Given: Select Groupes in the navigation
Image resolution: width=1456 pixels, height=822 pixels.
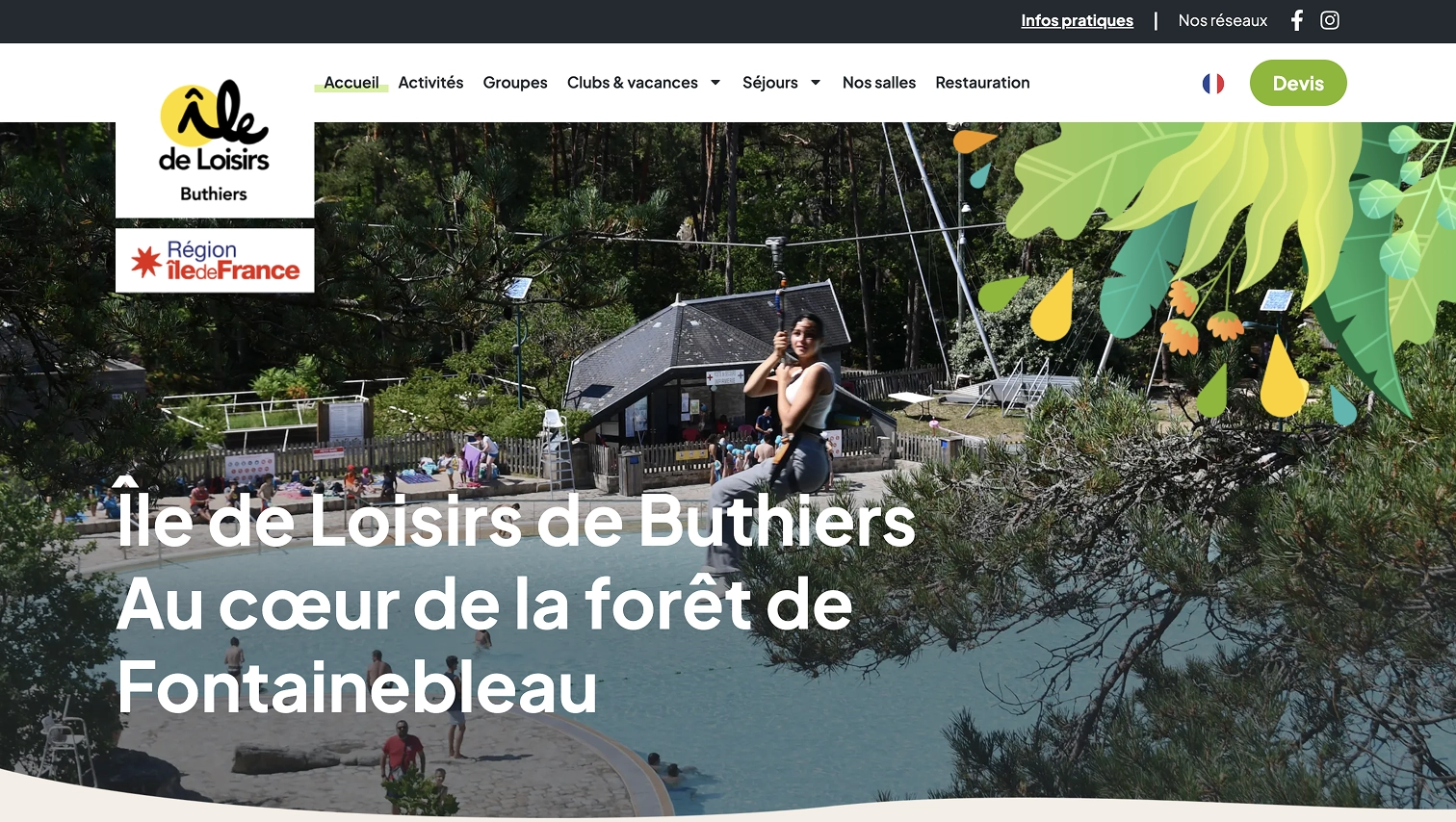Looking at the screenshot, I should coord(515,83).
